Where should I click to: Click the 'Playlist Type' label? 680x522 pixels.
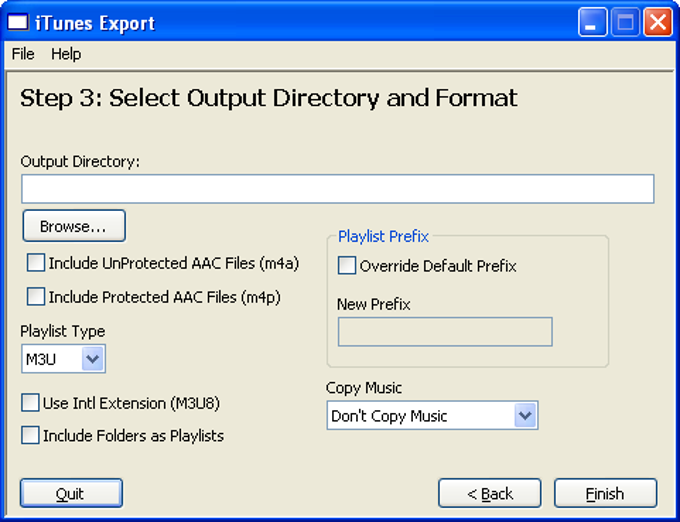click(x=63, y=331)
